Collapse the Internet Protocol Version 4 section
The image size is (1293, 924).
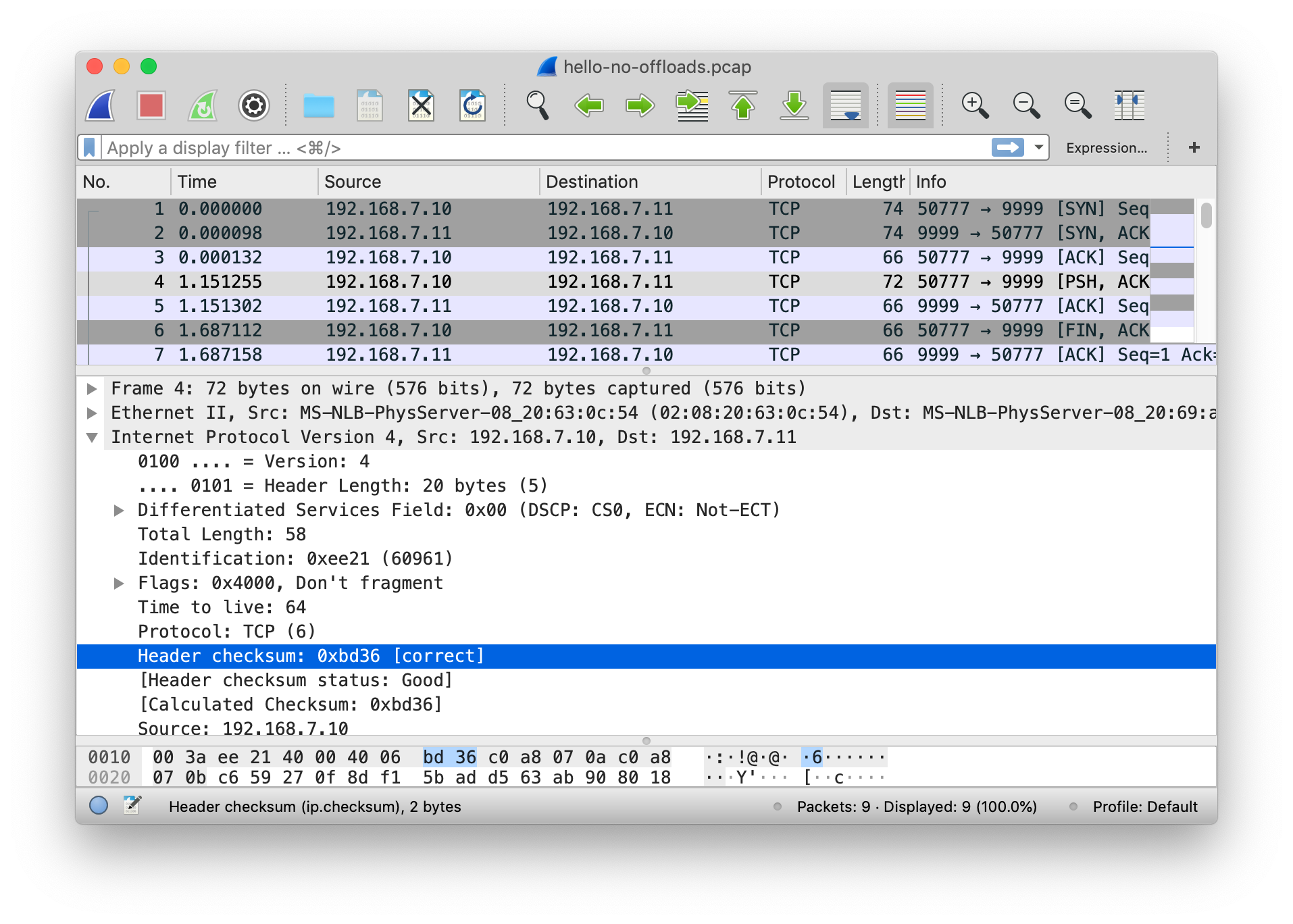[x=93, y=438]
